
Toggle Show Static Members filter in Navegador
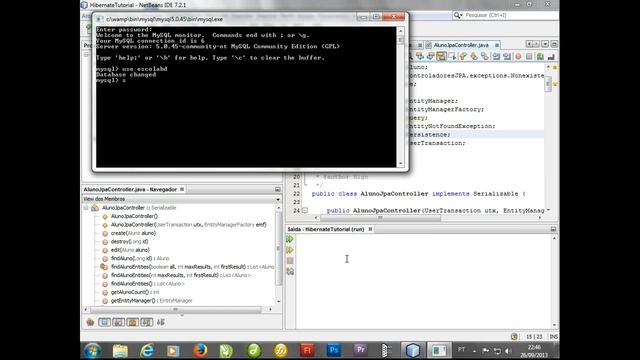pos(118,322)
